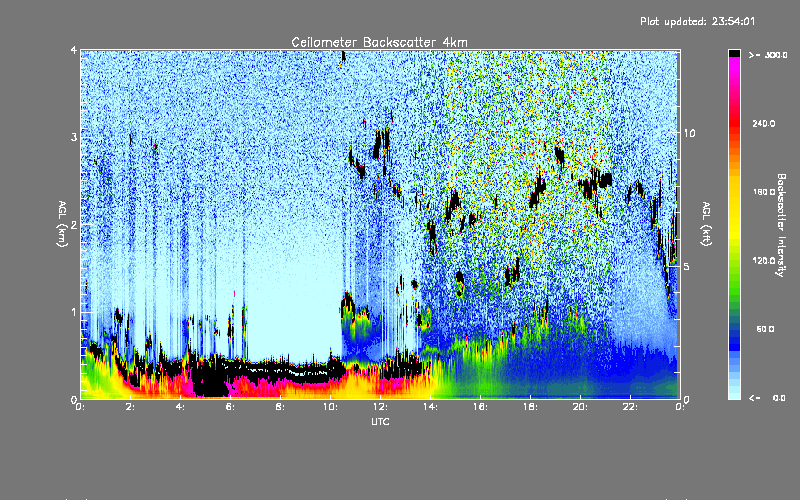Image resolution: width=800 pixels, height=500 pixels.
Task: Click the 'Backscatter Intensity' colorbar label
Action: (781, 225)
